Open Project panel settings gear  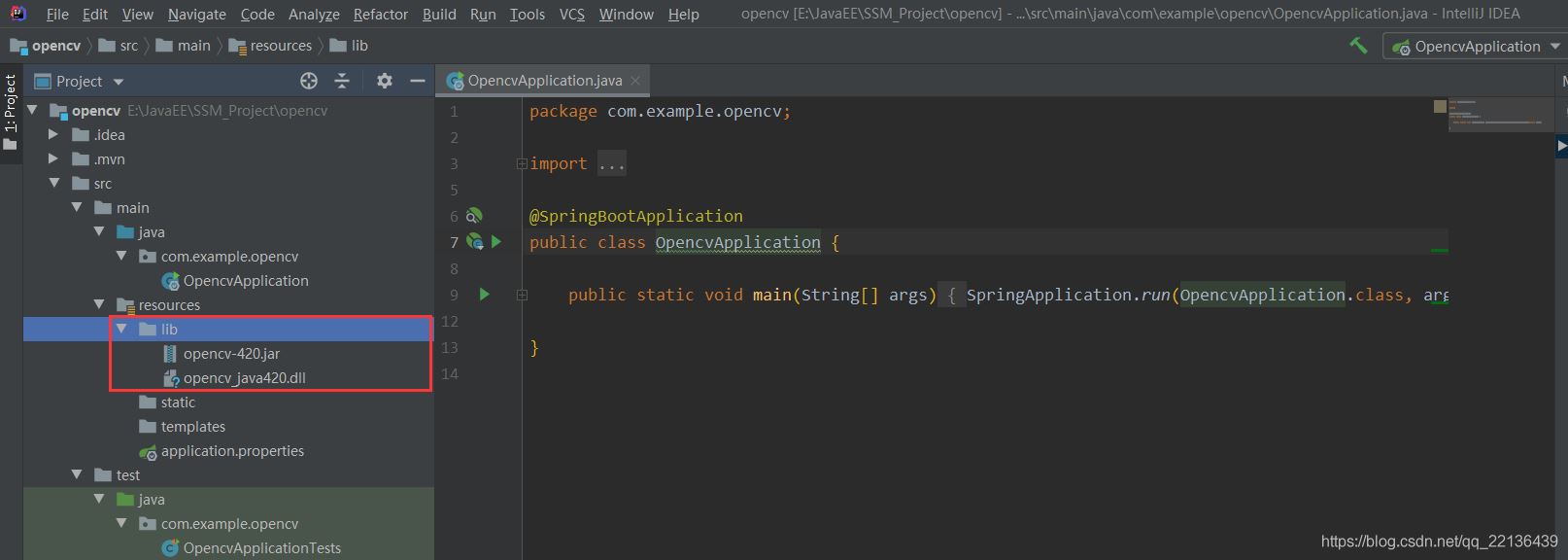click(385, 81)
